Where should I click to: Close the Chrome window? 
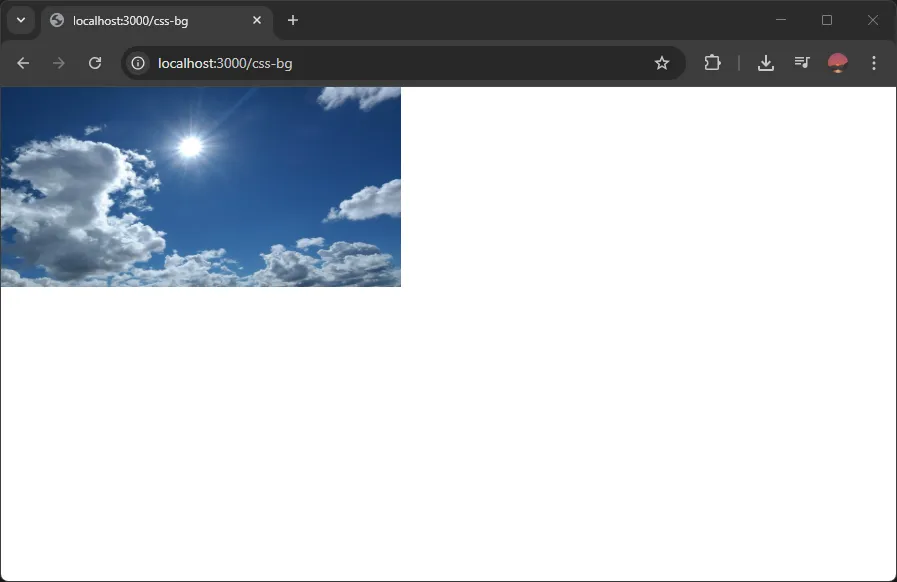pos(873,20)
